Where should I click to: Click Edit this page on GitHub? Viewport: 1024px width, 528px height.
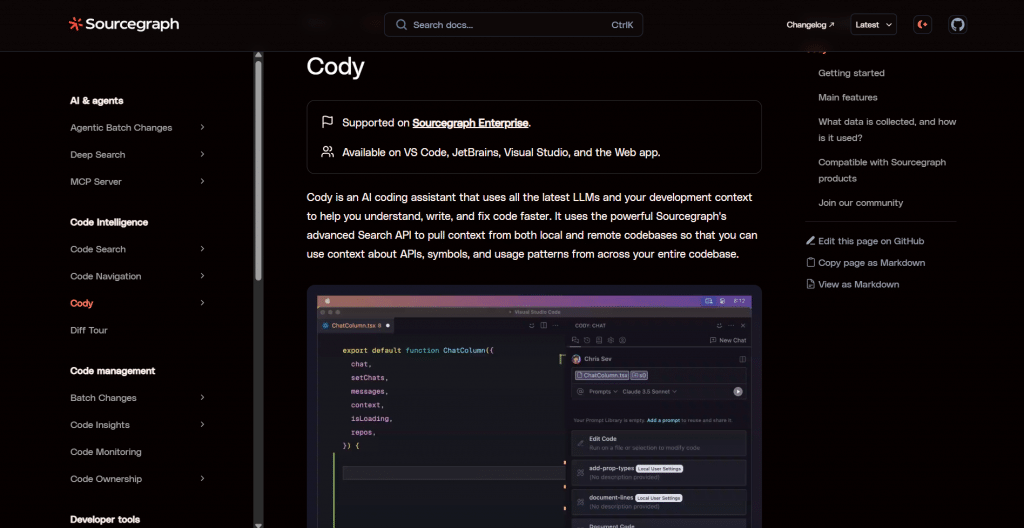pyautogui.click(x=871, y=241)
